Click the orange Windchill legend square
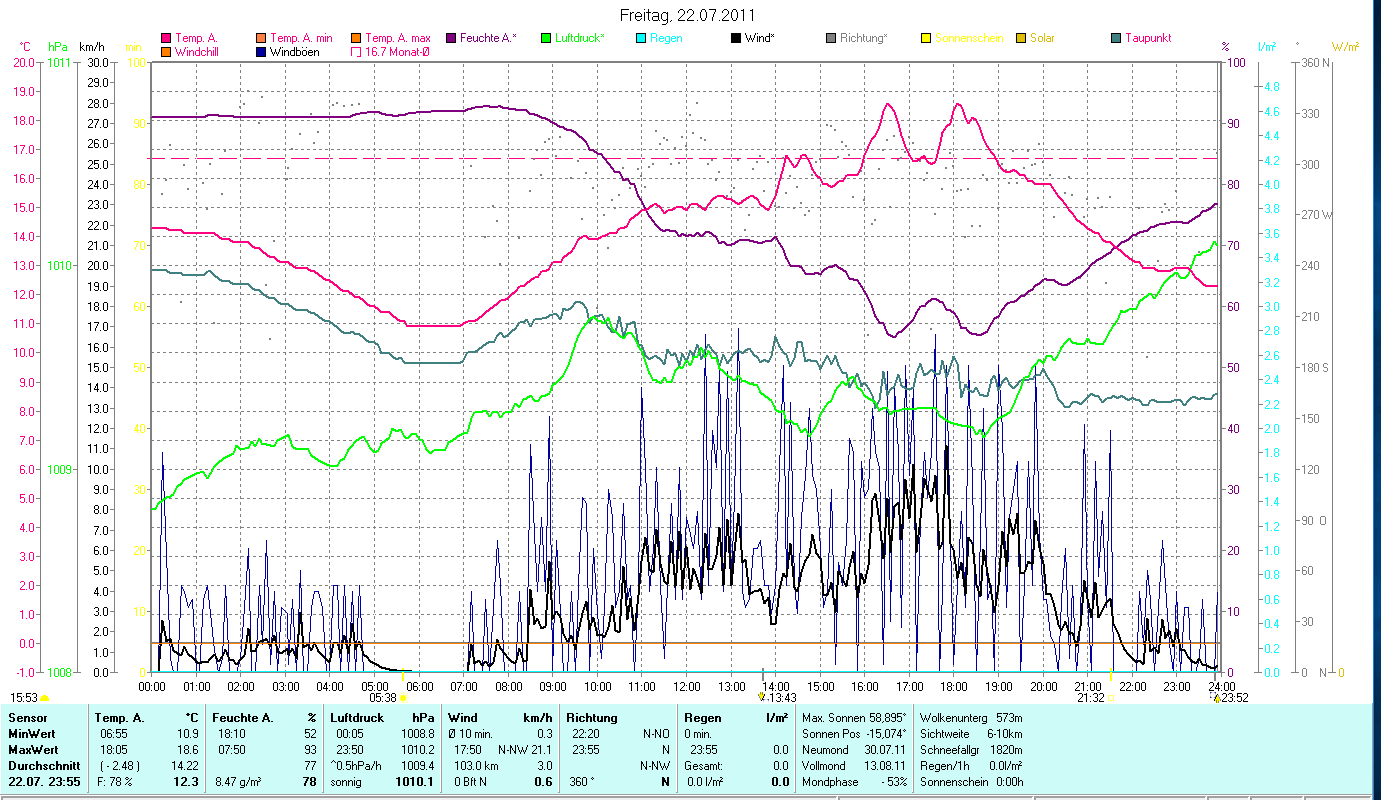The height and width of the screenshot is (800, 1381). pyautogui.click(x=166, y=52)
